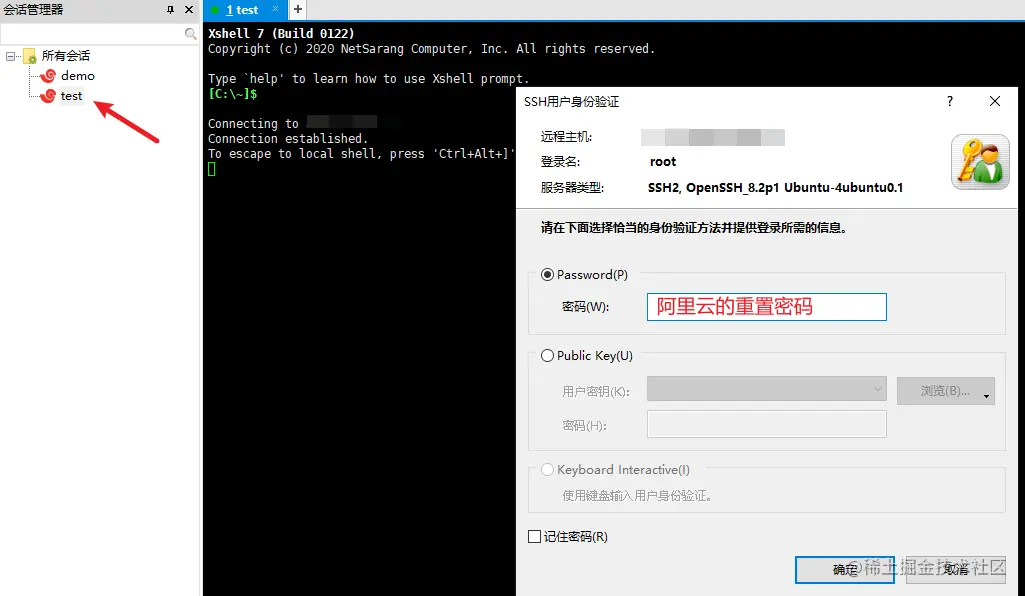
Task: Click the demo session icon
Action: pos(48,76)
